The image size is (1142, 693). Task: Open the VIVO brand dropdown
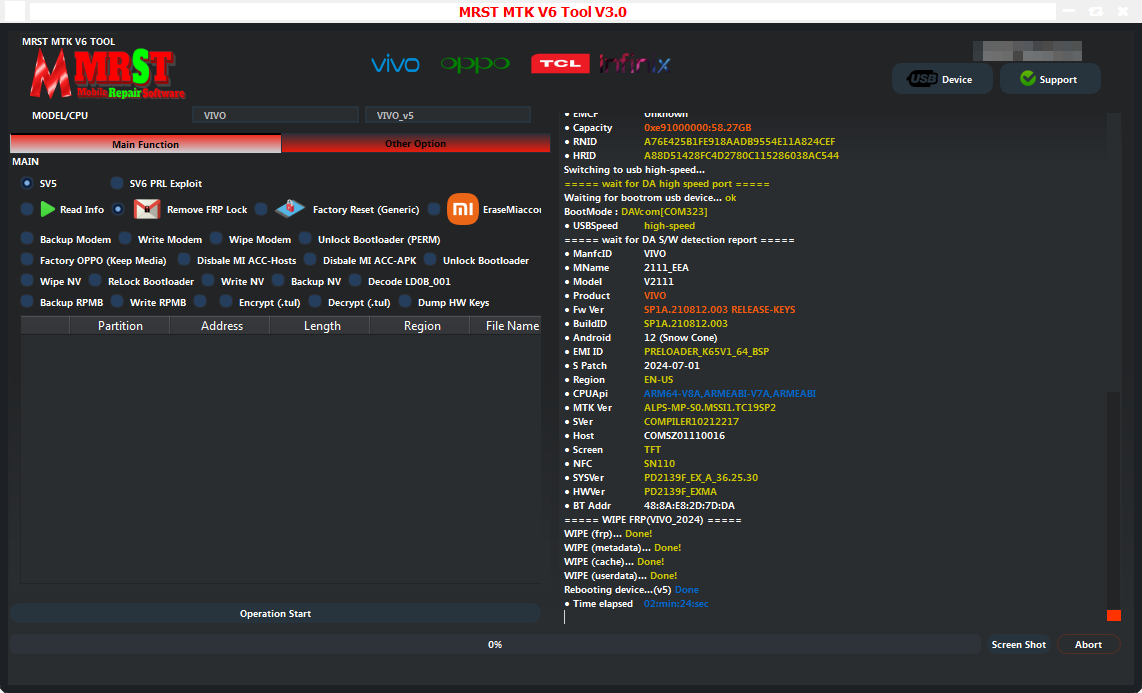[275, 115]
